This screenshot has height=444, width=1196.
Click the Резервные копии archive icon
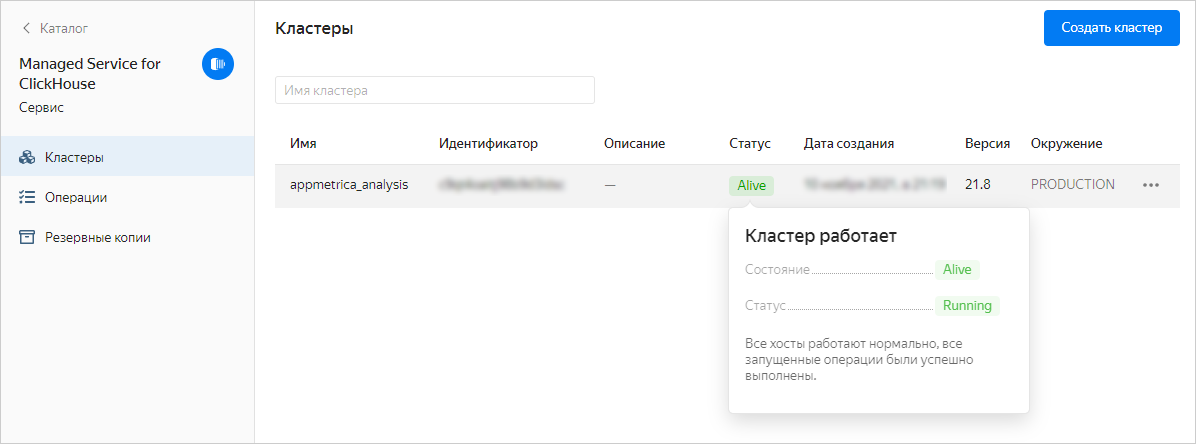click(27, 237)
